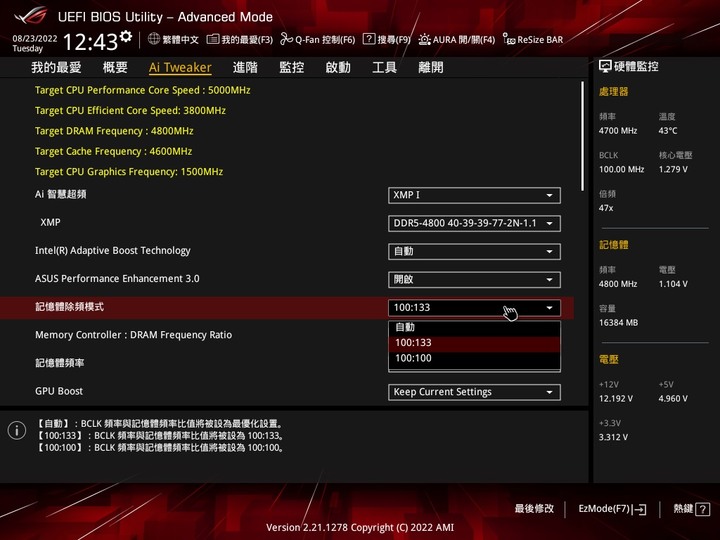Click the hardware monitor screen icon
Screen dimensions: 720x540
[x=605, y=67]
